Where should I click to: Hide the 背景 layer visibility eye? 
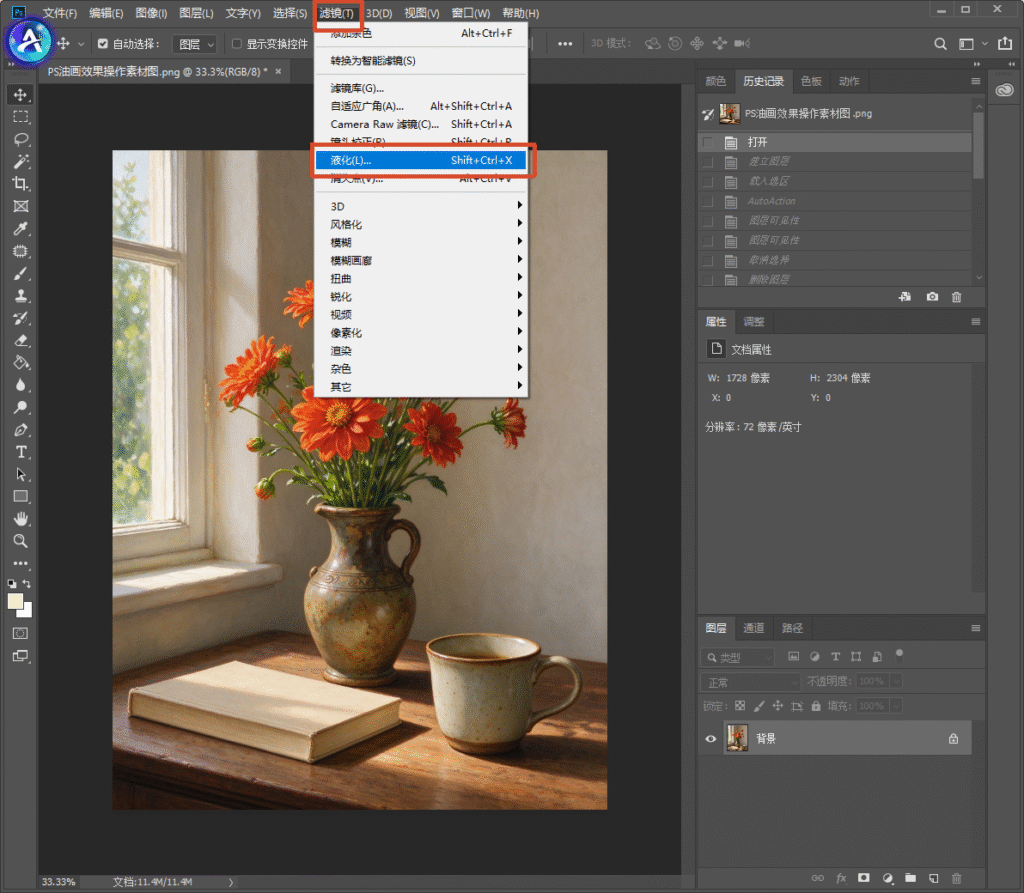tap(711, 739)
